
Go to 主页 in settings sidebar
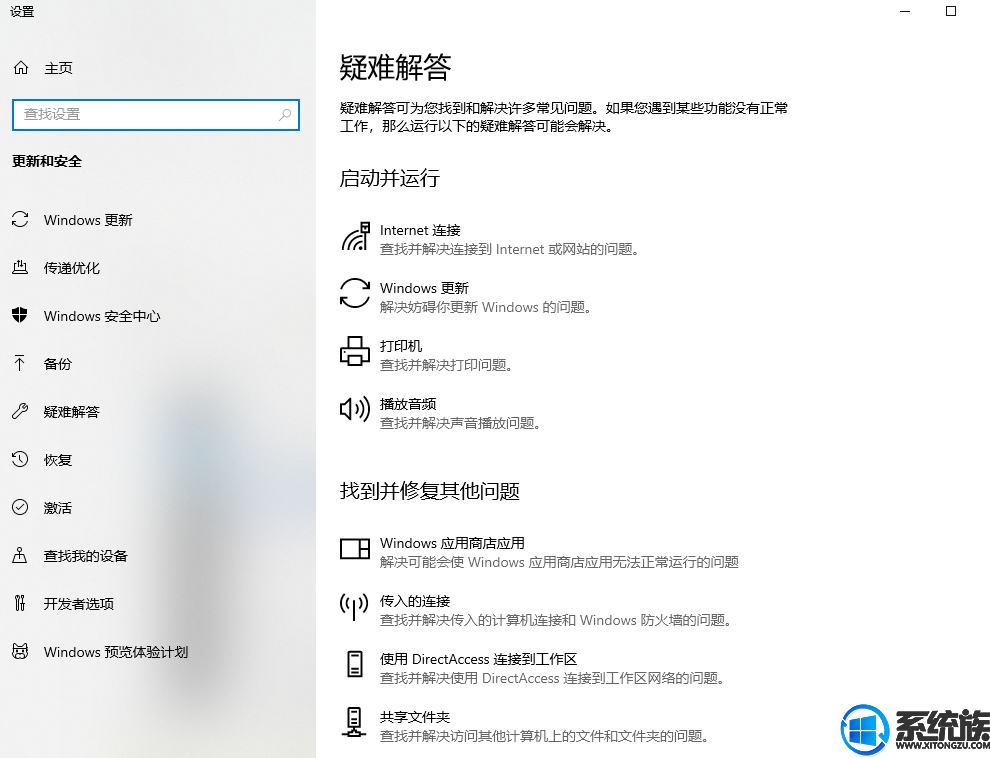58,68
